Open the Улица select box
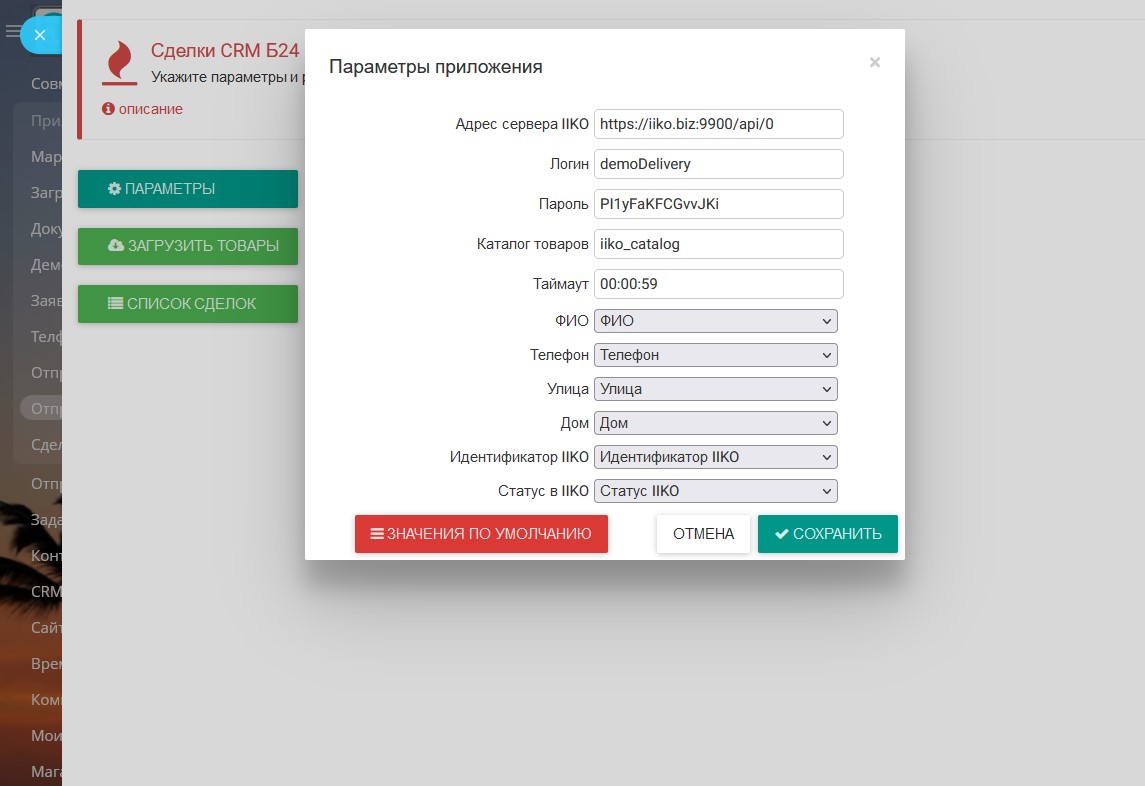 coord(715,389)
